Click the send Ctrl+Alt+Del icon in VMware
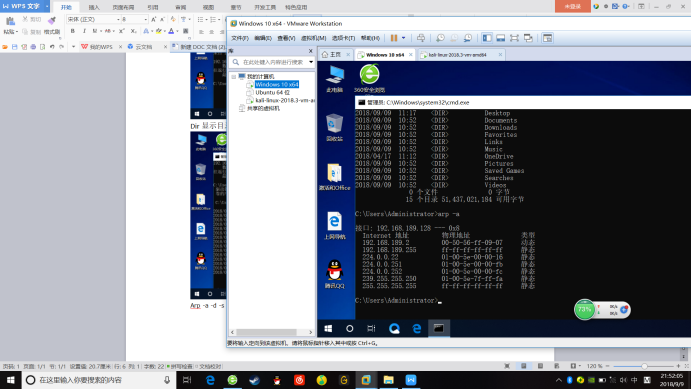 point(421,38)
